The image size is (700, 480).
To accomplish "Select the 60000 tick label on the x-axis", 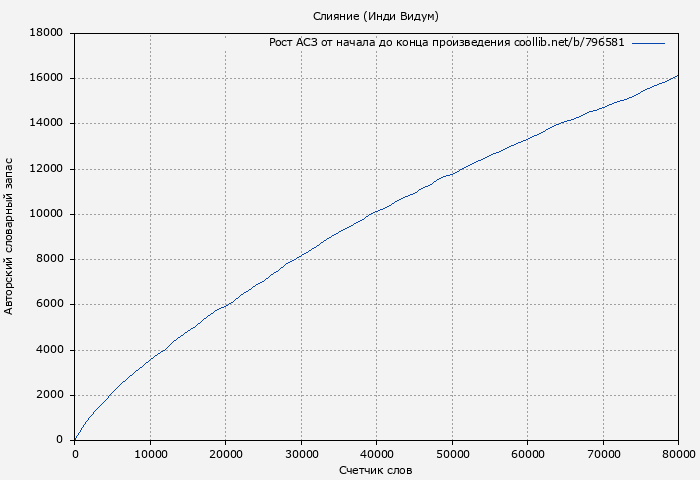I will [528, 454].
